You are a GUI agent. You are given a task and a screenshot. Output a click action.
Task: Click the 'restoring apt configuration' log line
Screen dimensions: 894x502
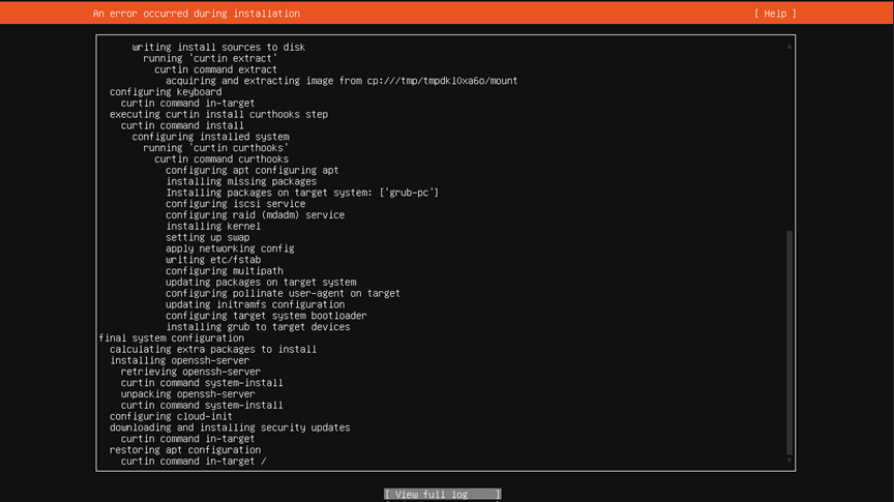[185, 450]
